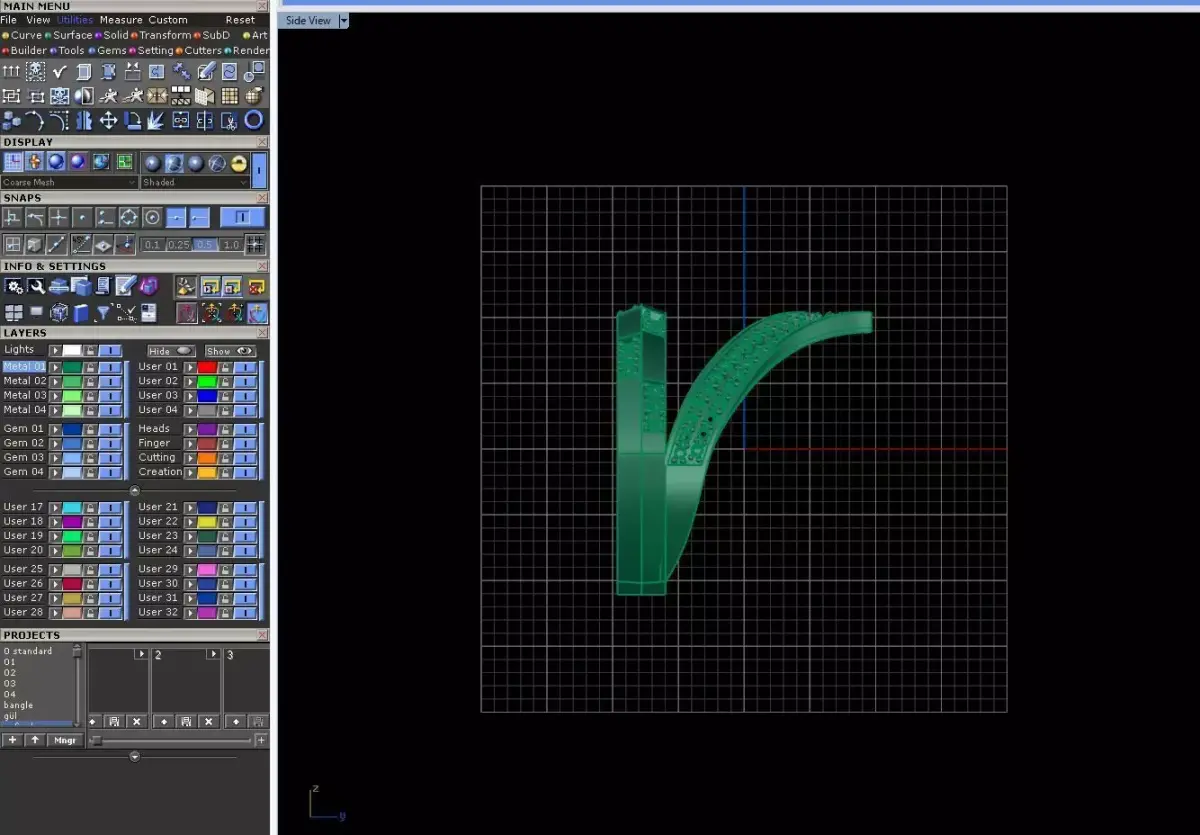
Task: Select the four-way move arrows tool
Action: (108, 121)
